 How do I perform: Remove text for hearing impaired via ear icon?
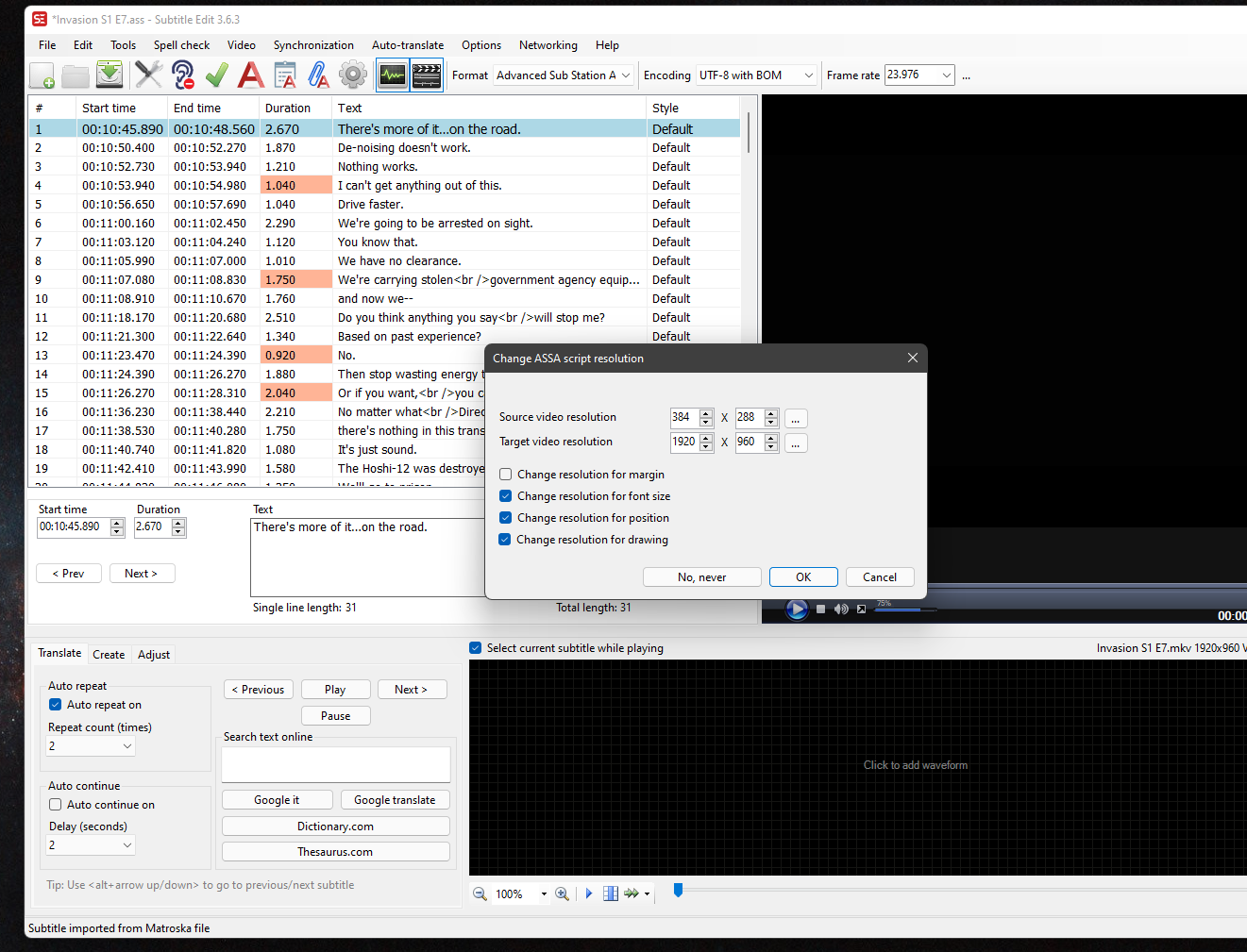click(x=182, y=75)
